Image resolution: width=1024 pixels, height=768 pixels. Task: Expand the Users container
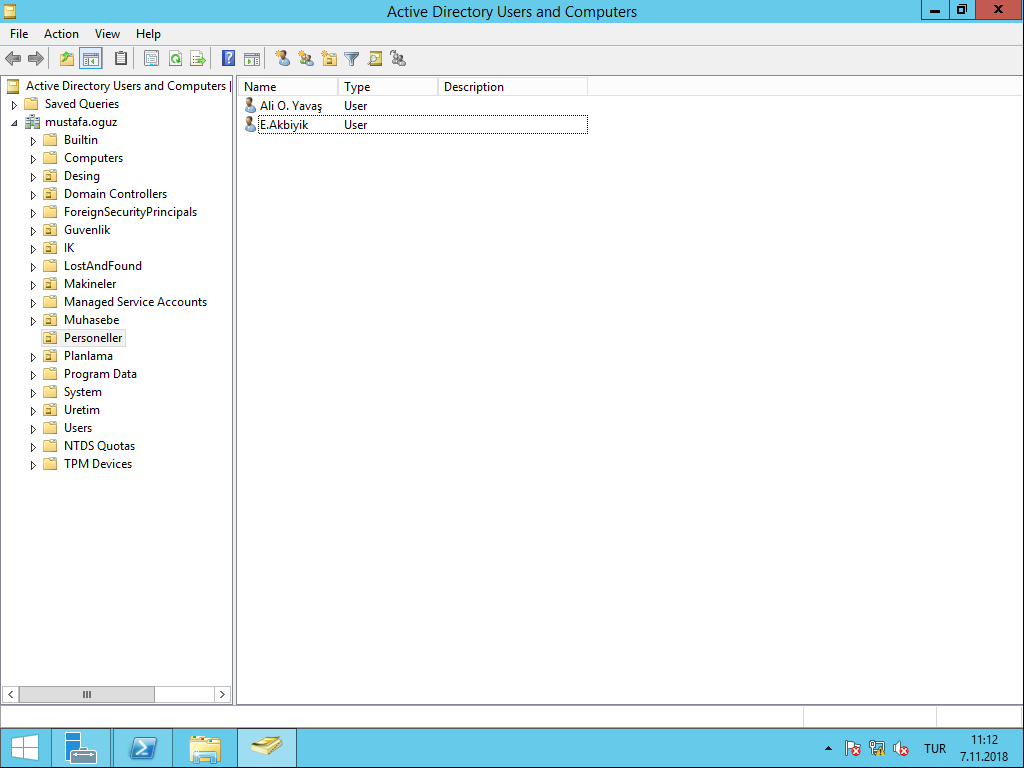click(33, 428)
